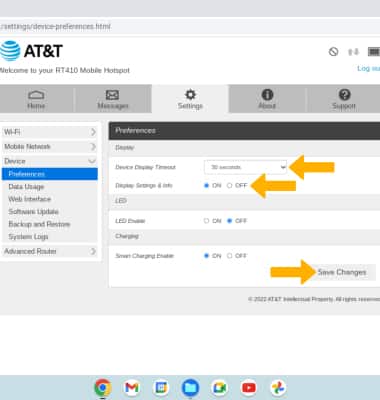Open Backup and Restore settings
This screenshot has height=400, width=380.
coord(39,224)
